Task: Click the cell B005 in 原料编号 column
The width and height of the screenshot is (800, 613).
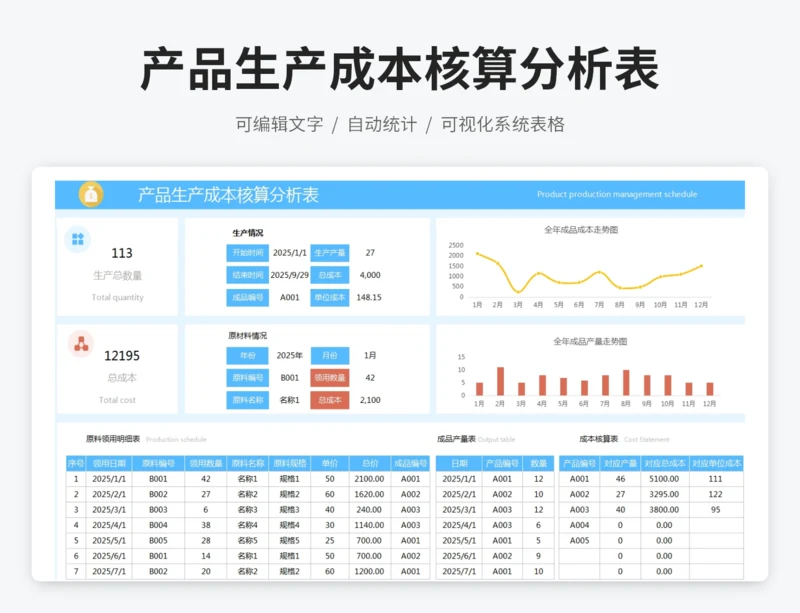Action: click(158, 540)
